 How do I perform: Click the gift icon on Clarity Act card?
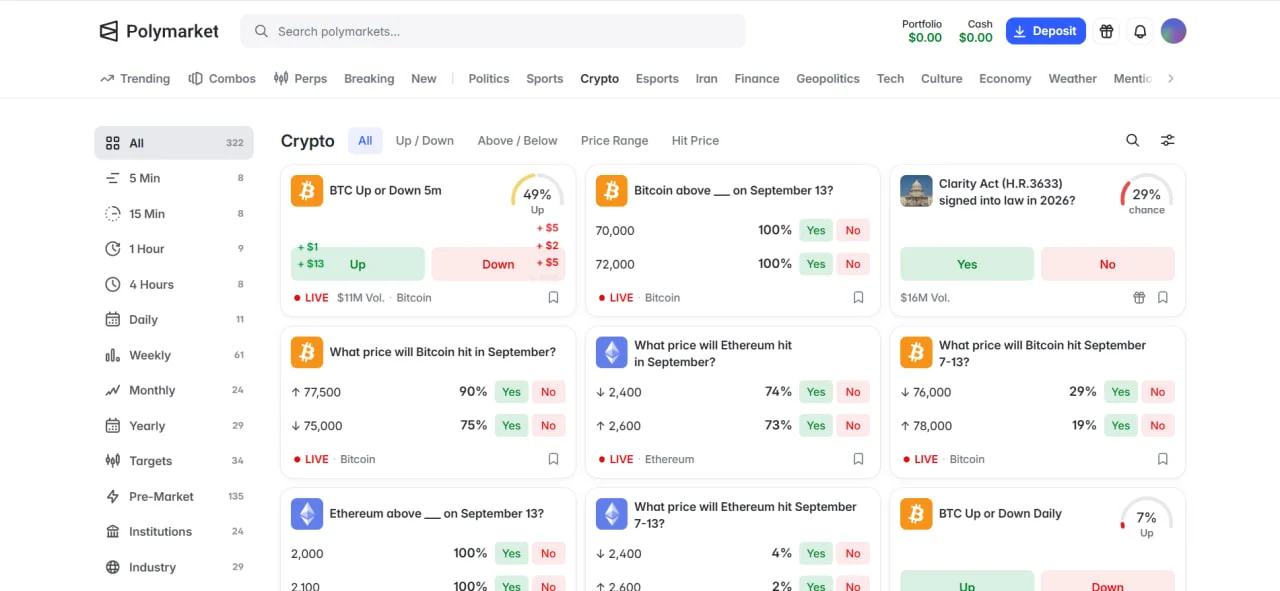pos(1139,297)
